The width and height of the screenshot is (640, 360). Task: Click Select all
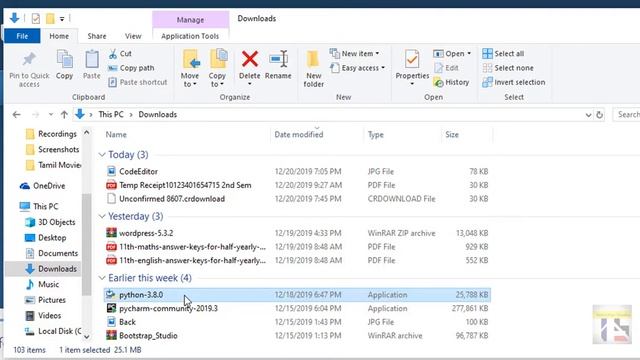click(x=503, y=53)
